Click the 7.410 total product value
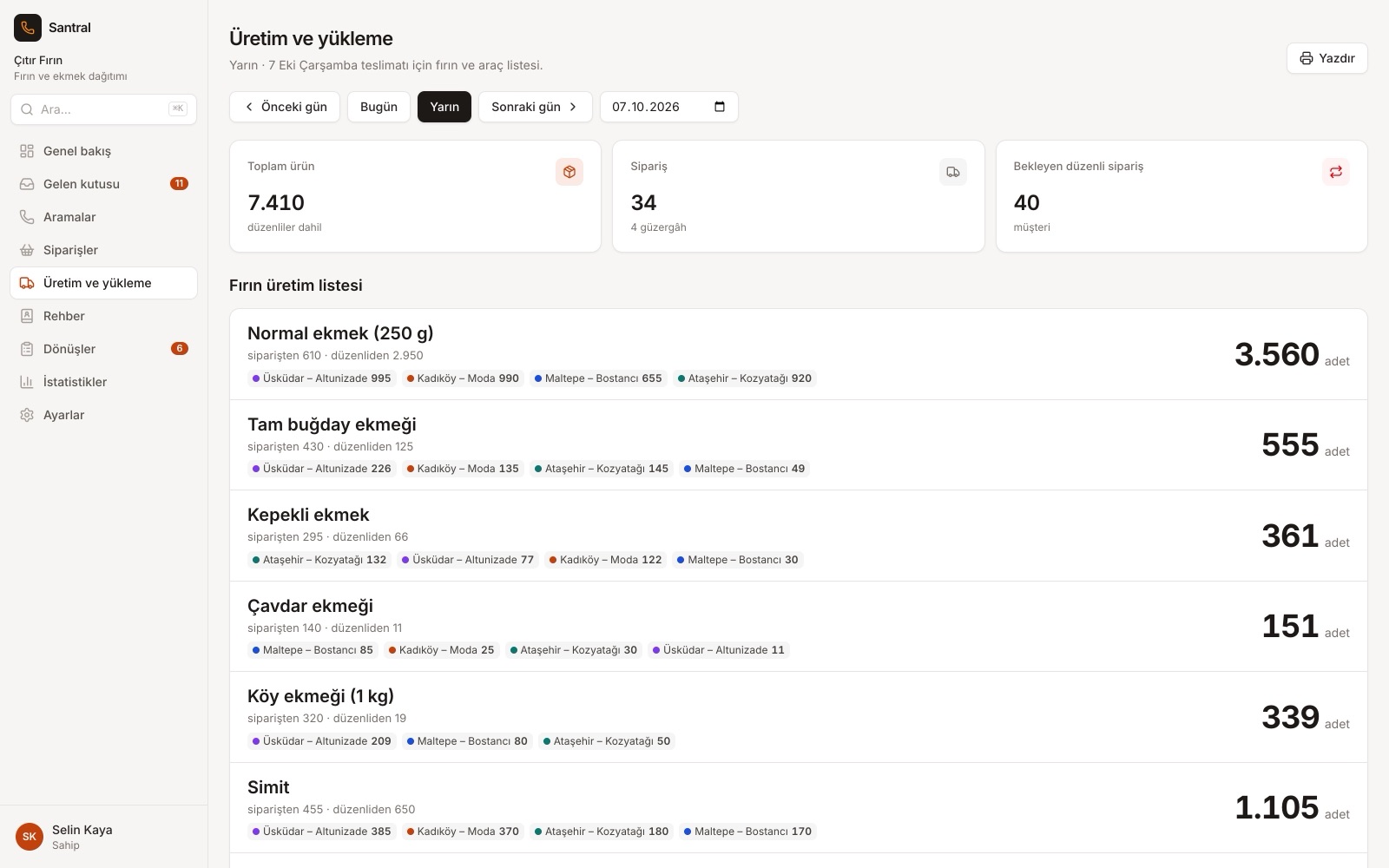The image size is (1389, 868). pos(276,202)
